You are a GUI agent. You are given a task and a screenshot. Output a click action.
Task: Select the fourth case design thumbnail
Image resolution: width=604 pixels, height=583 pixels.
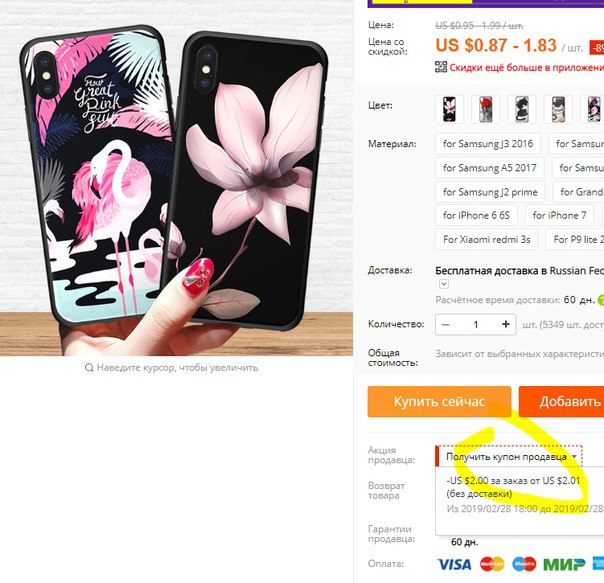558,109
